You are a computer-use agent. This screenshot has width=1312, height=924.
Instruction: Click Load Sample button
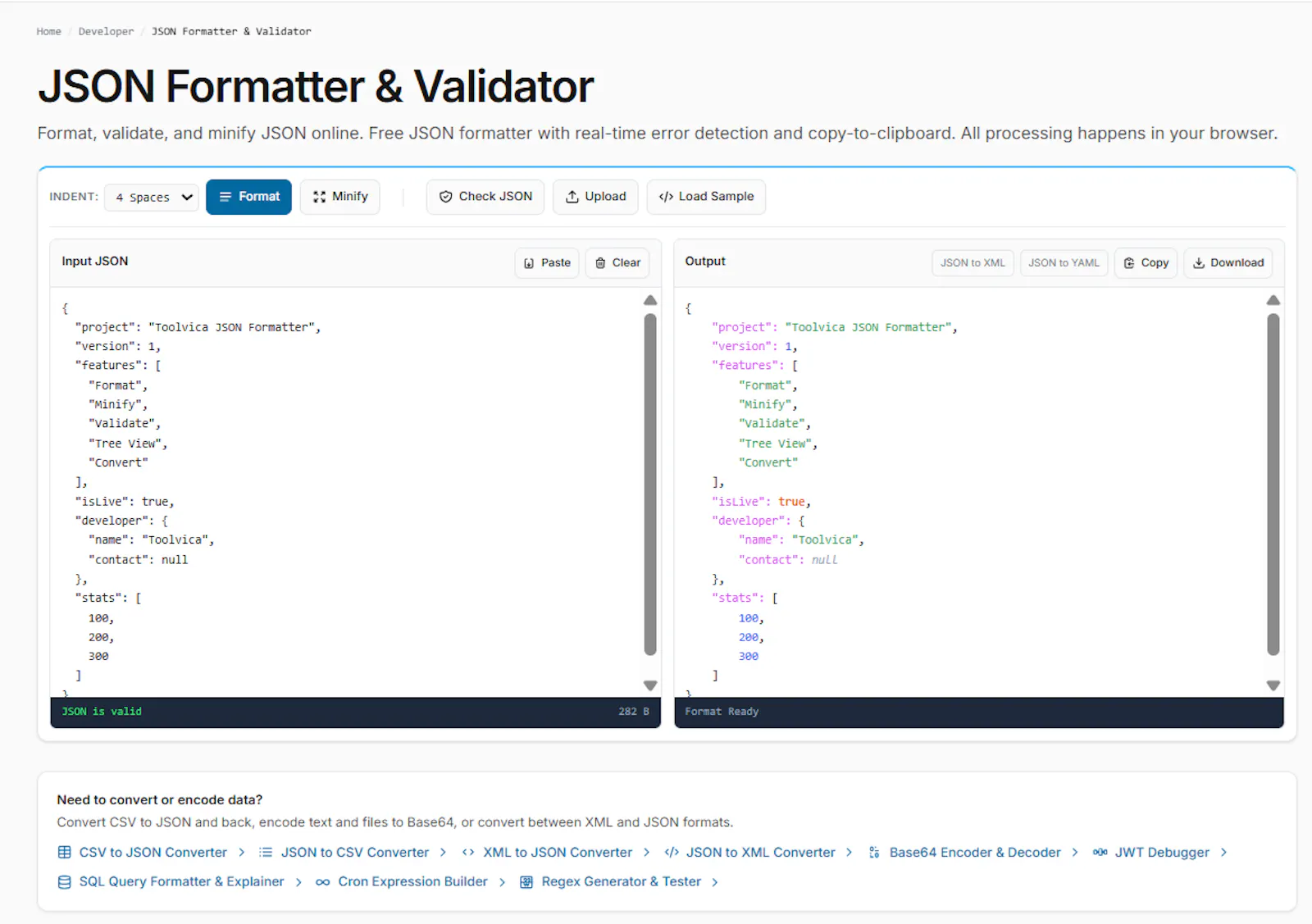coord(706,197)
